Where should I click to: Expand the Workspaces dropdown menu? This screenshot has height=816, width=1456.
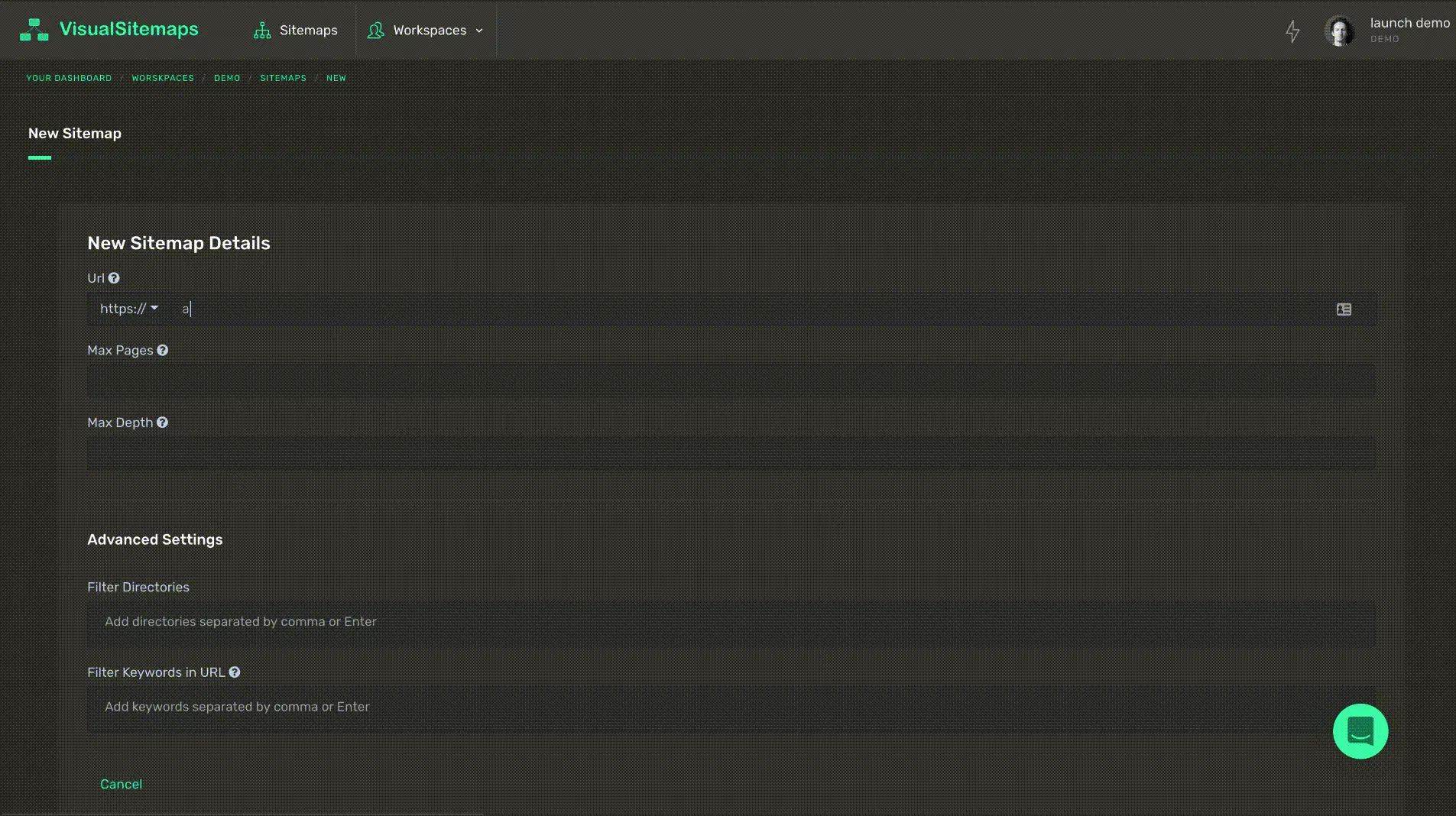pos(426,31)
